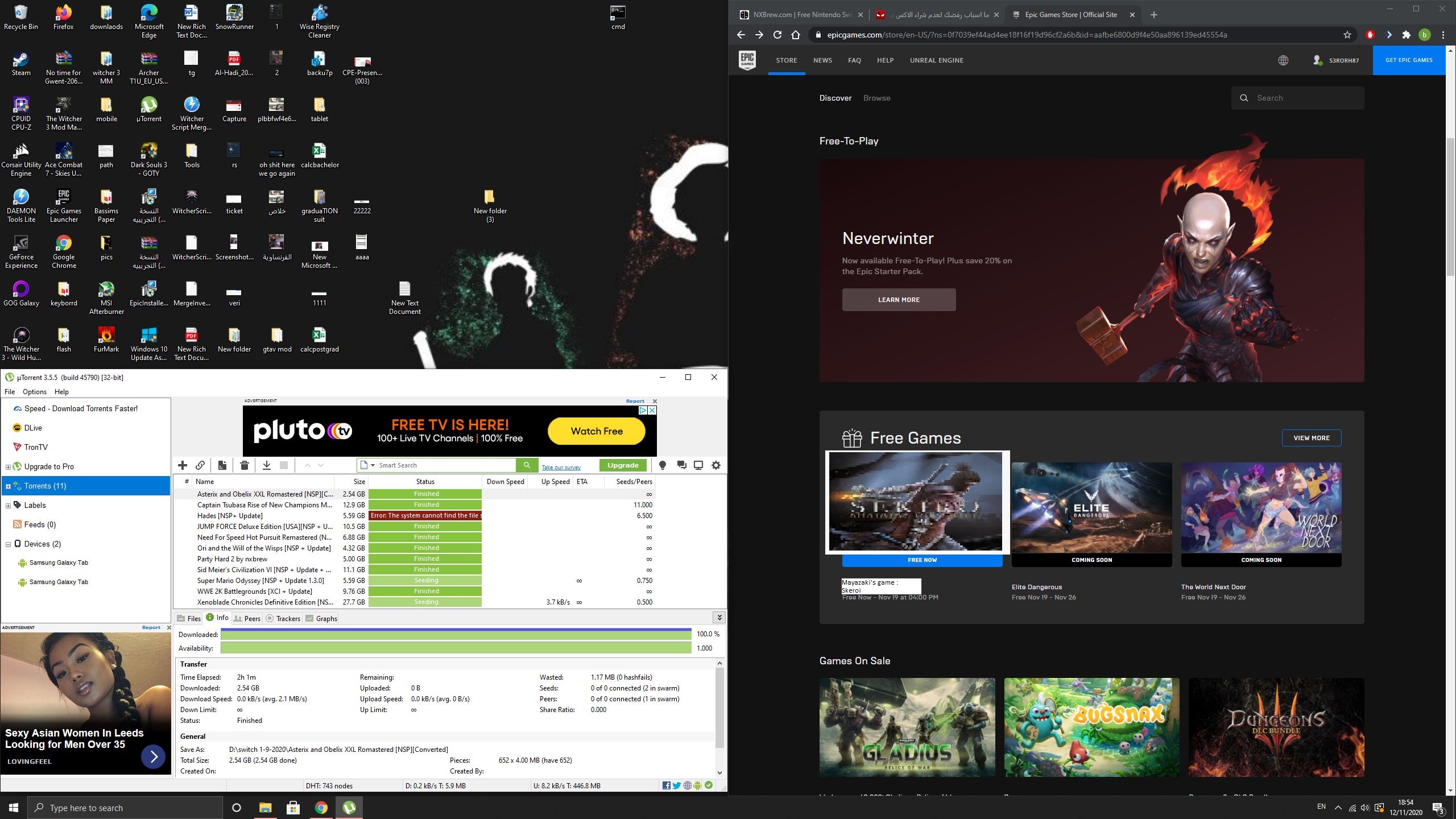Click VIEW MORE in Free Games section
This screenshot has height=819, width=1456.
click(x=1312, y=438)
